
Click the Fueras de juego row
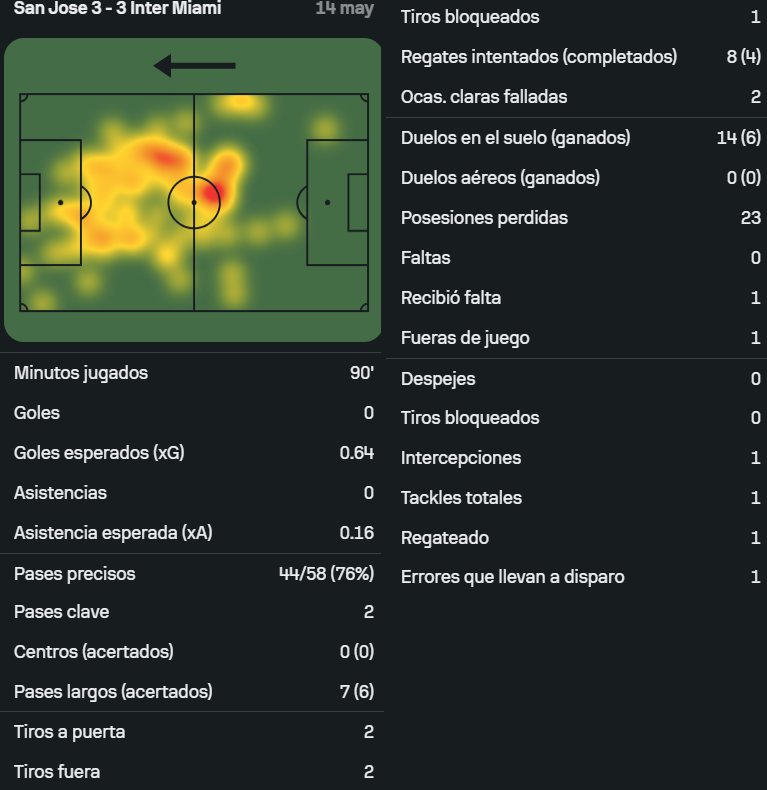[581, 338]
